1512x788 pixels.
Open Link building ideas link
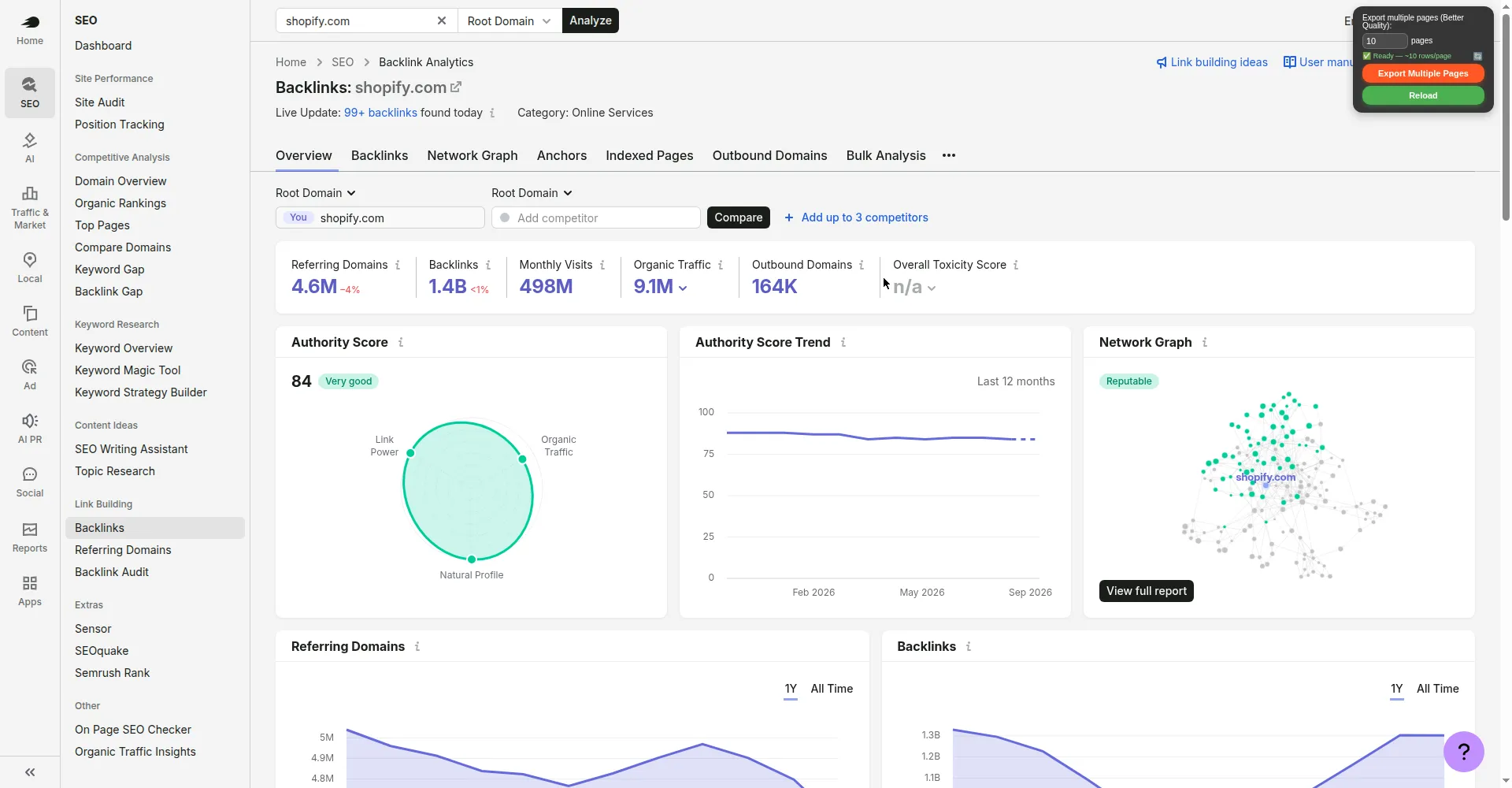pos(1212,62)
